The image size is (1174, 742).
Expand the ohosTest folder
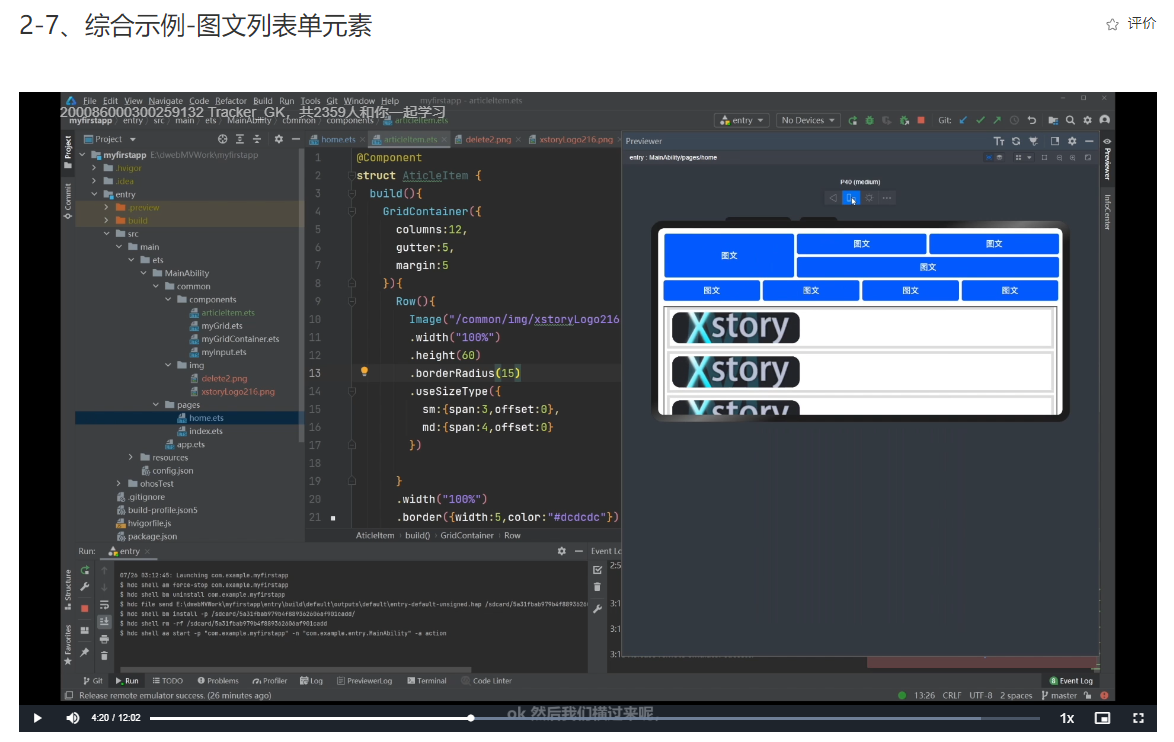click(x=119, y=484)
